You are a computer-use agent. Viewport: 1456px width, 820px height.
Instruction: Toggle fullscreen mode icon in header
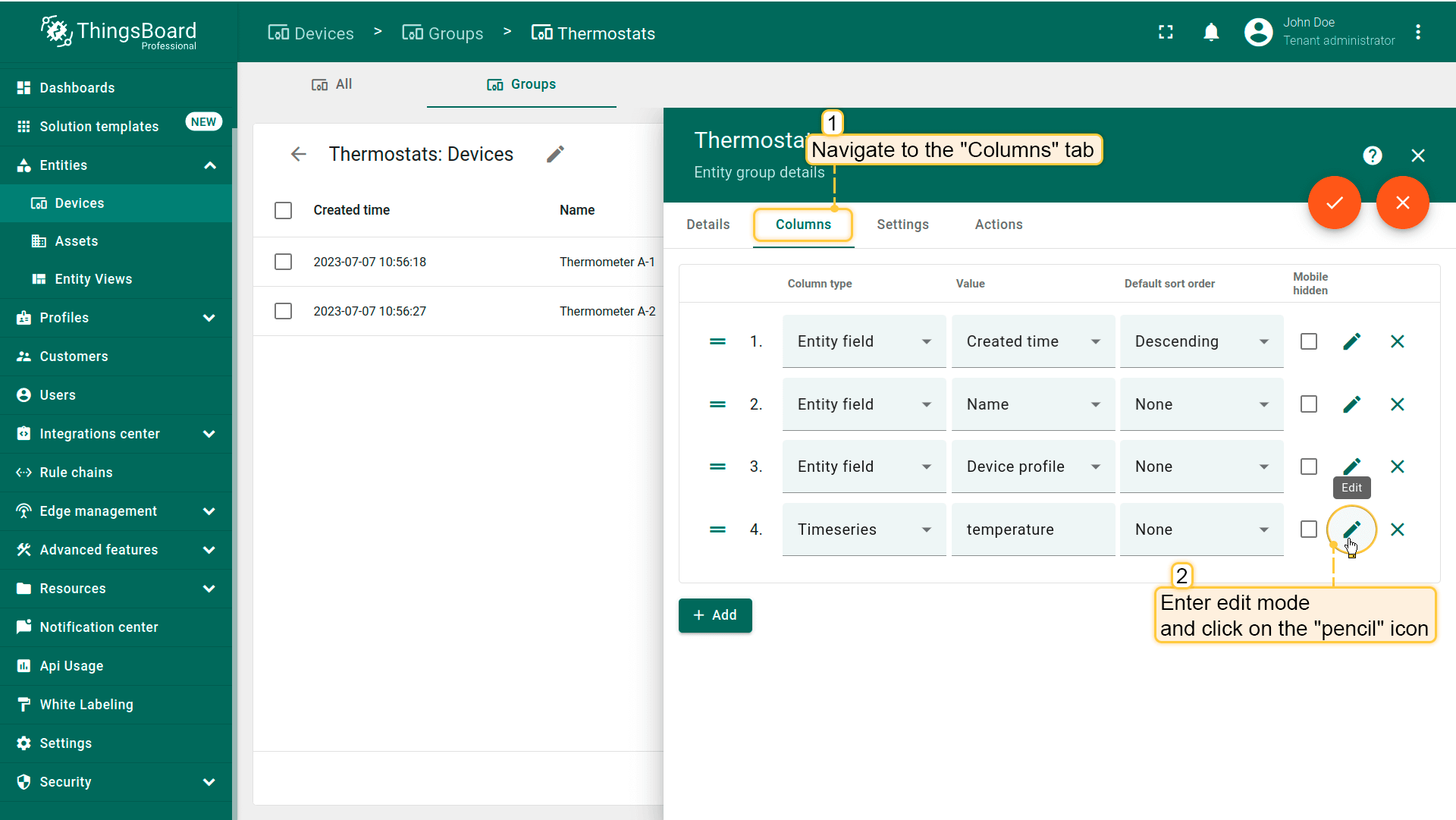point(1166,32)
